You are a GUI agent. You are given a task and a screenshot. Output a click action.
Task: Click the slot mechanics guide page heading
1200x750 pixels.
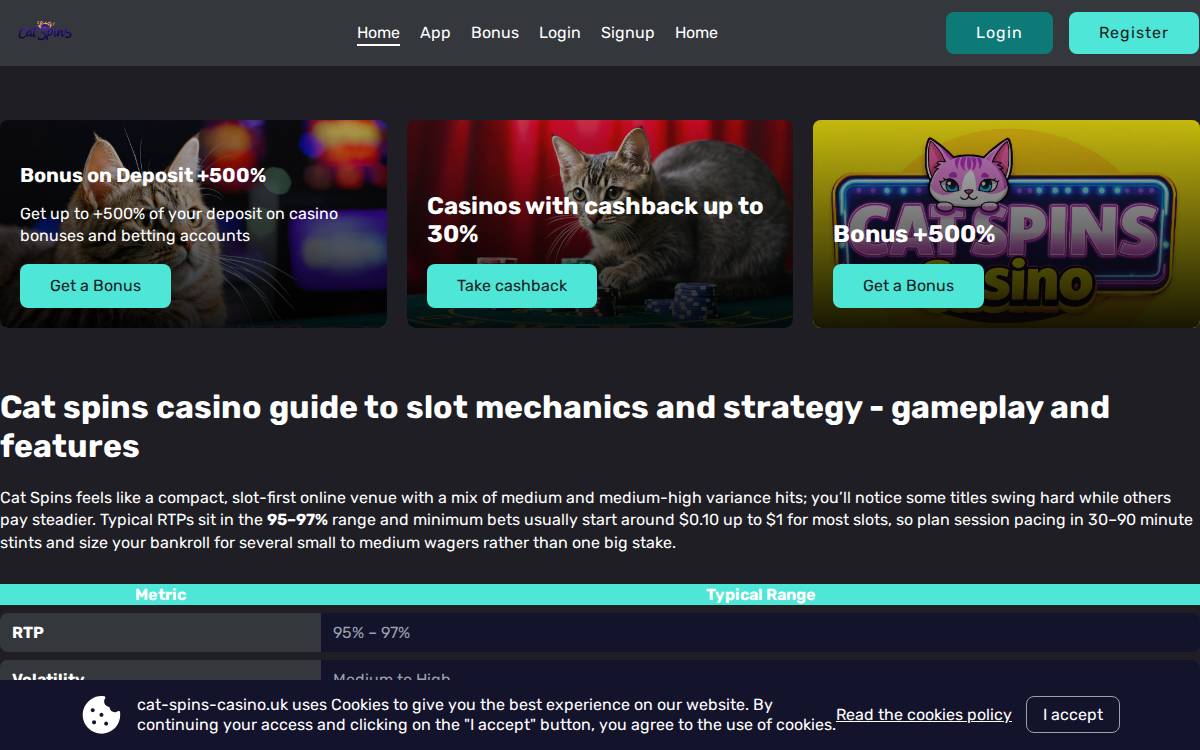click(x=555, y=426)
